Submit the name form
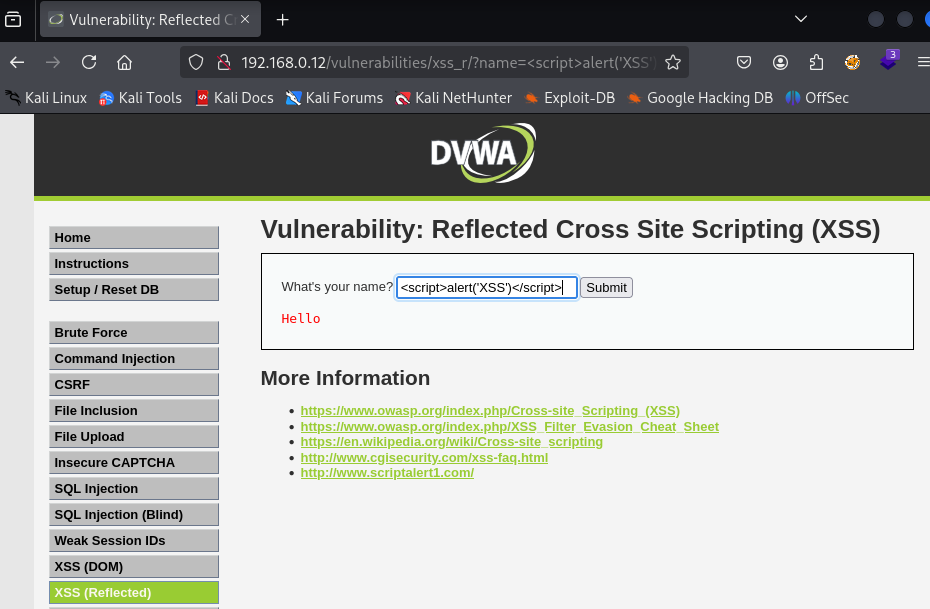This screenshot has width=930, height=609. (606, 288)
